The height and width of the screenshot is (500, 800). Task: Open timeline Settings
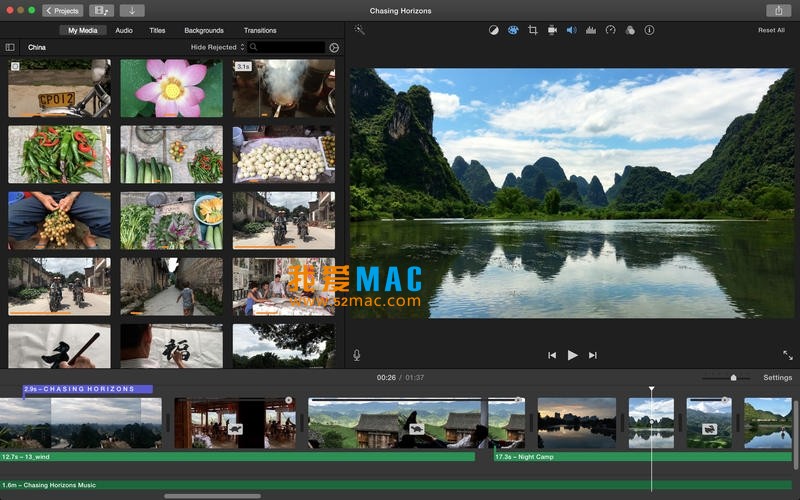(x=778, y=378)
